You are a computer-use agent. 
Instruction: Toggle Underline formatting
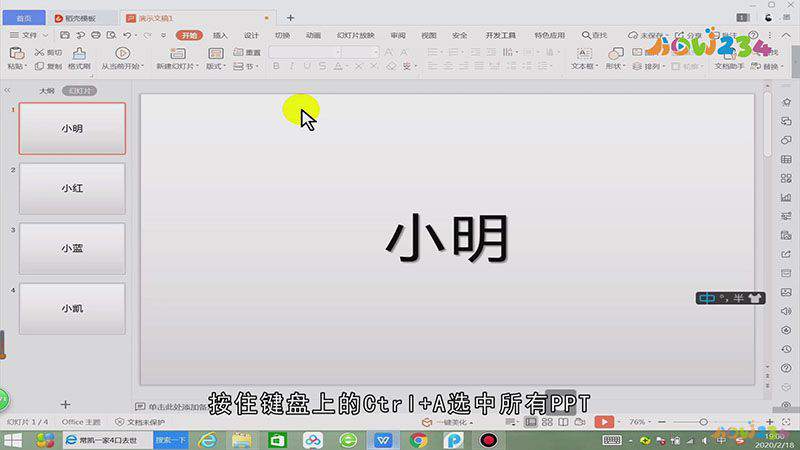307,66
